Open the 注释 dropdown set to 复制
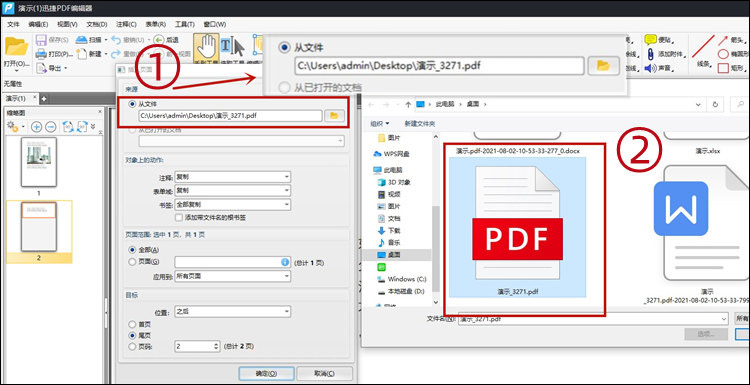The image size is (750, 385). point(232,177)
